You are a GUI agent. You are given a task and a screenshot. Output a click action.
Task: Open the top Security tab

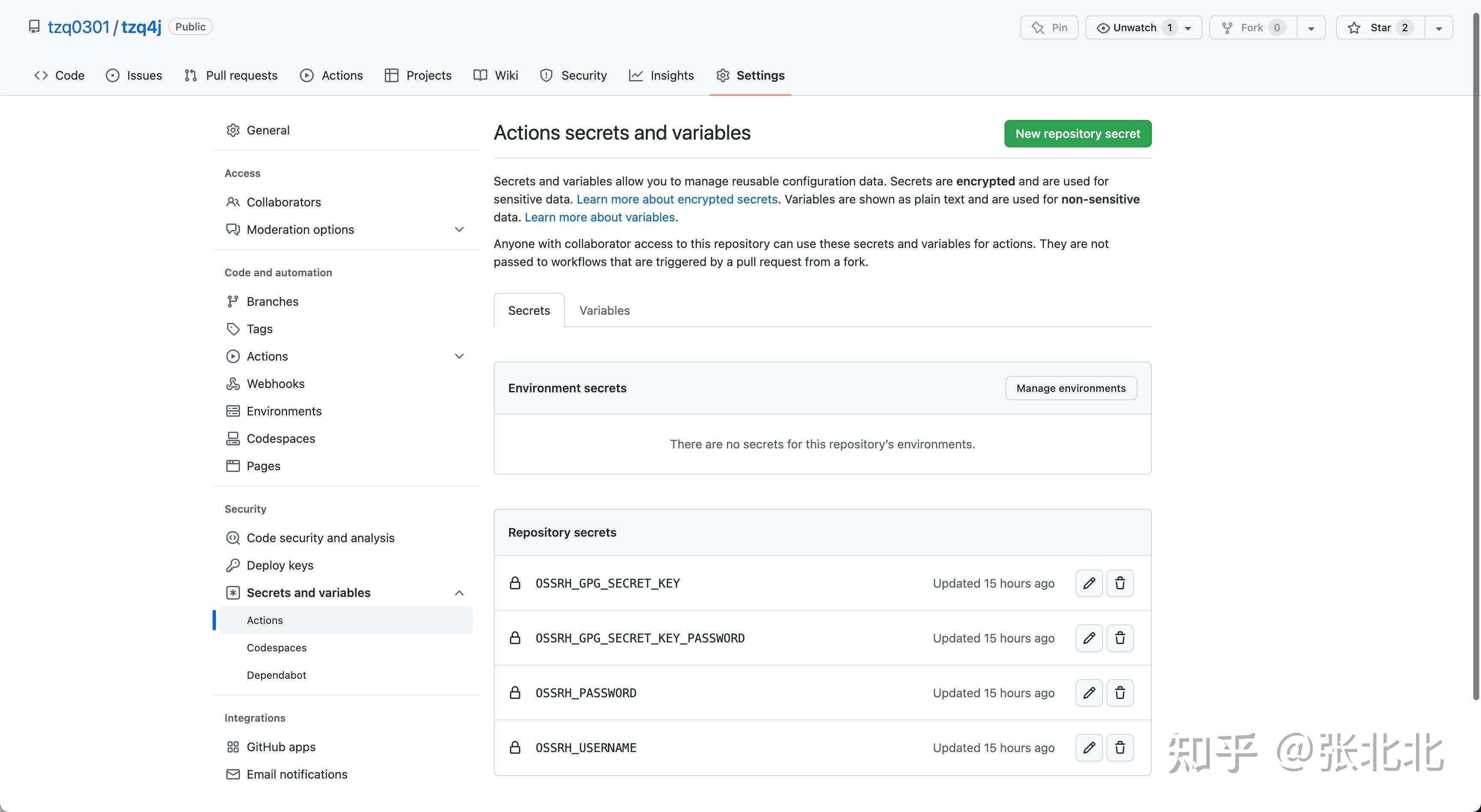[574, 75]
